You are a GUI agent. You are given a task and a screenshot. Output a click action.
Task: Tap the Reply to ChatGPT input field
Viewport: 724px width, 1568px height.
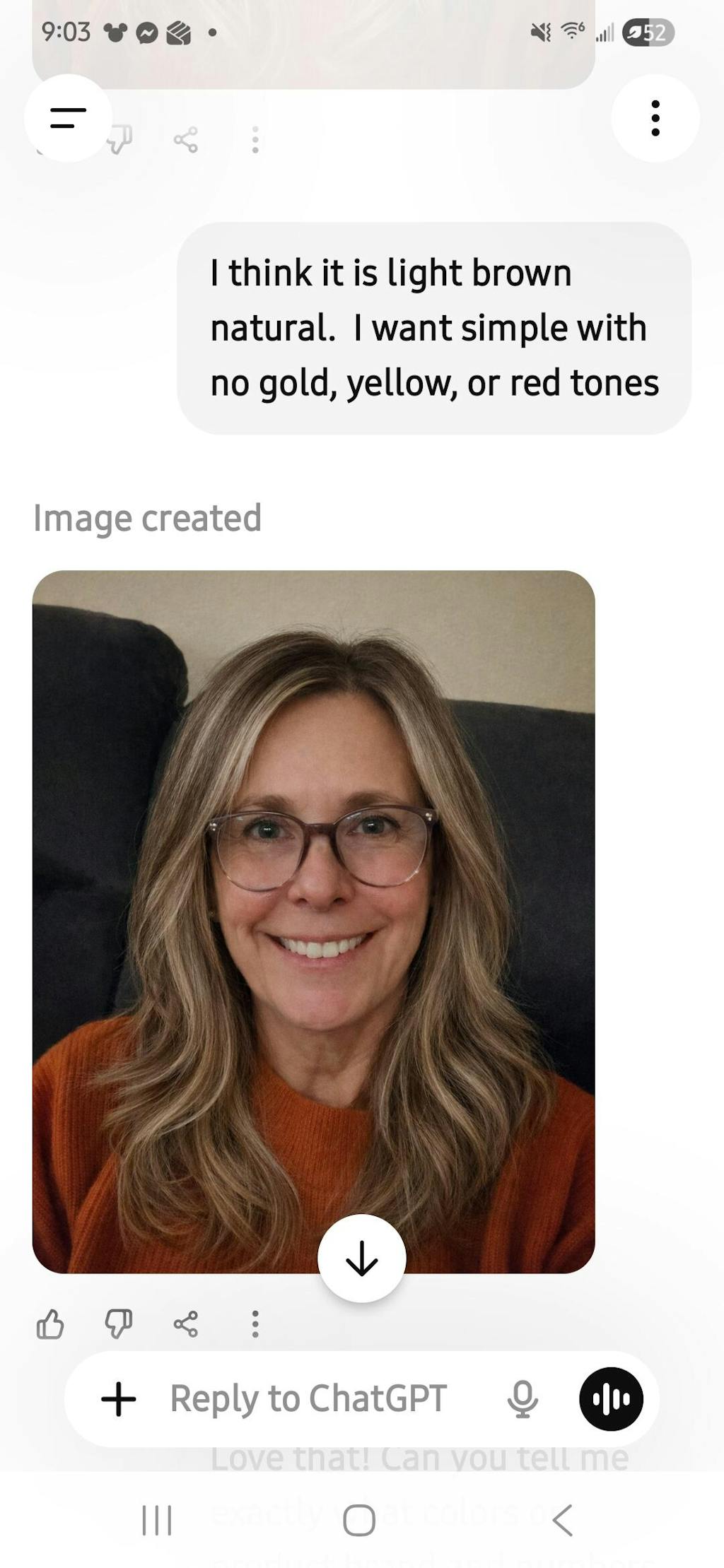[308, 1399]
